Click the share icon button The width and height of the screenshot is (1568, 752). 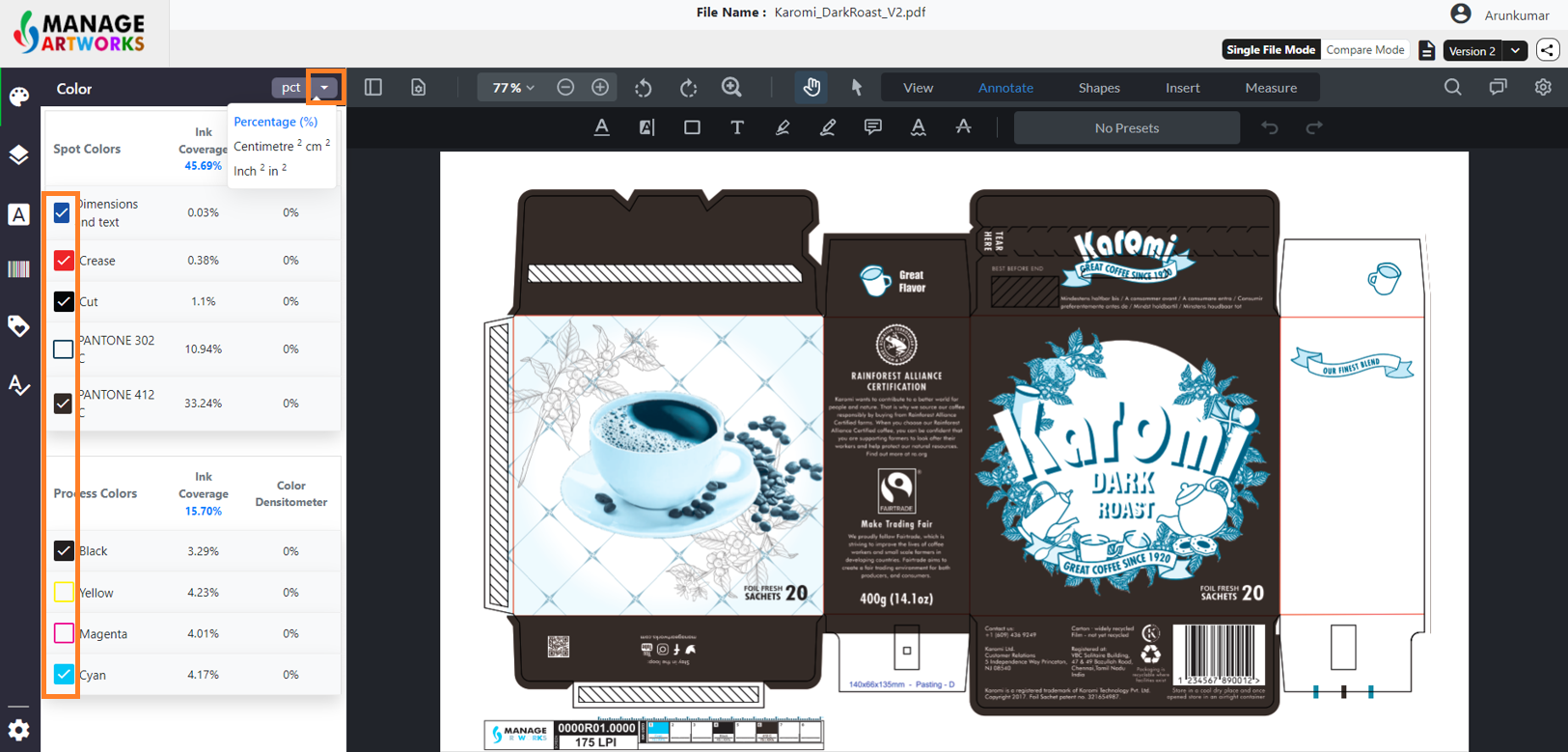pyautogui.click(x=1548, y=50)
